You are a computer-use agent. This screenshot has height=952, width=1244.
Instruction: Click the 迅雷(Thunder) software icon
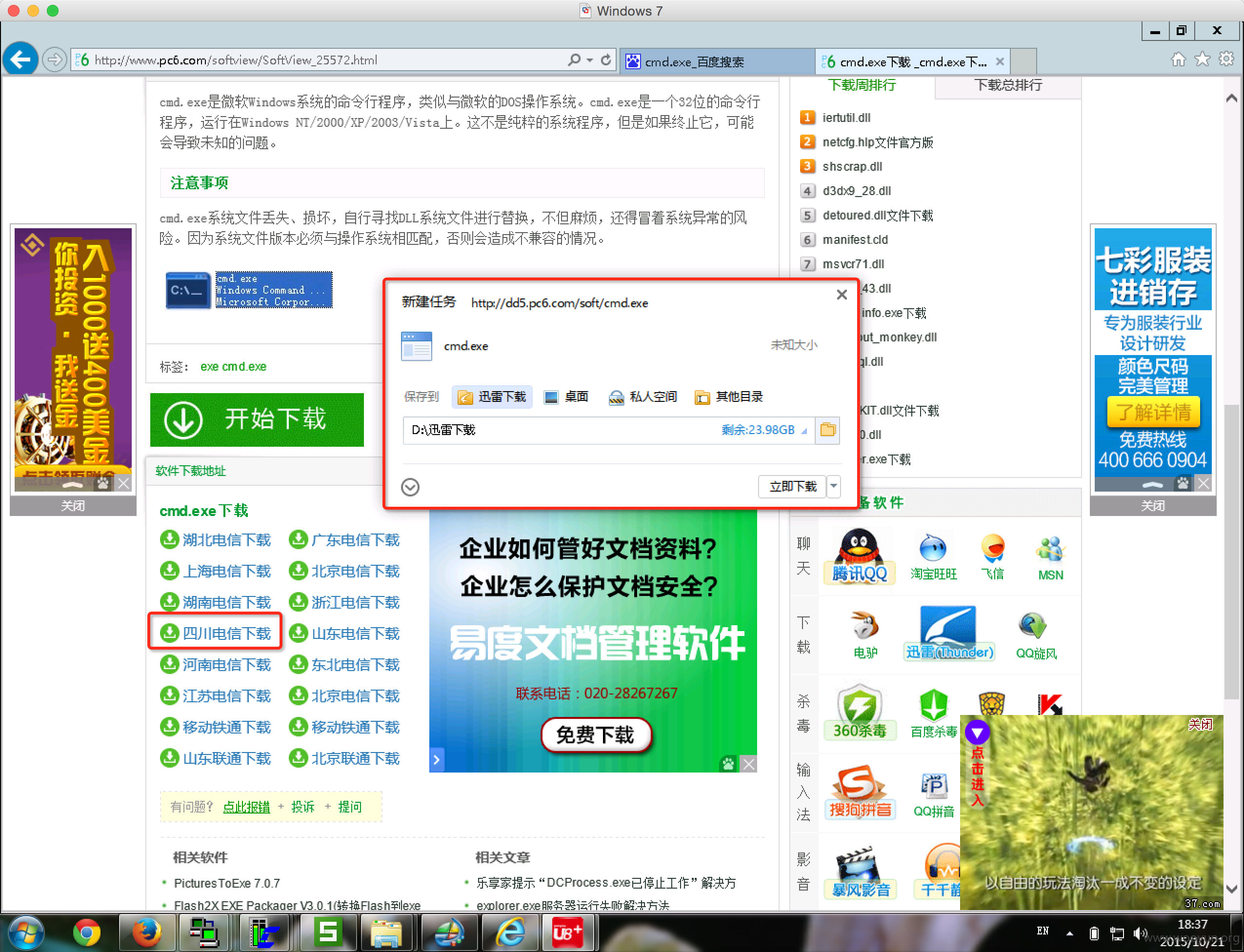(949, 633)
